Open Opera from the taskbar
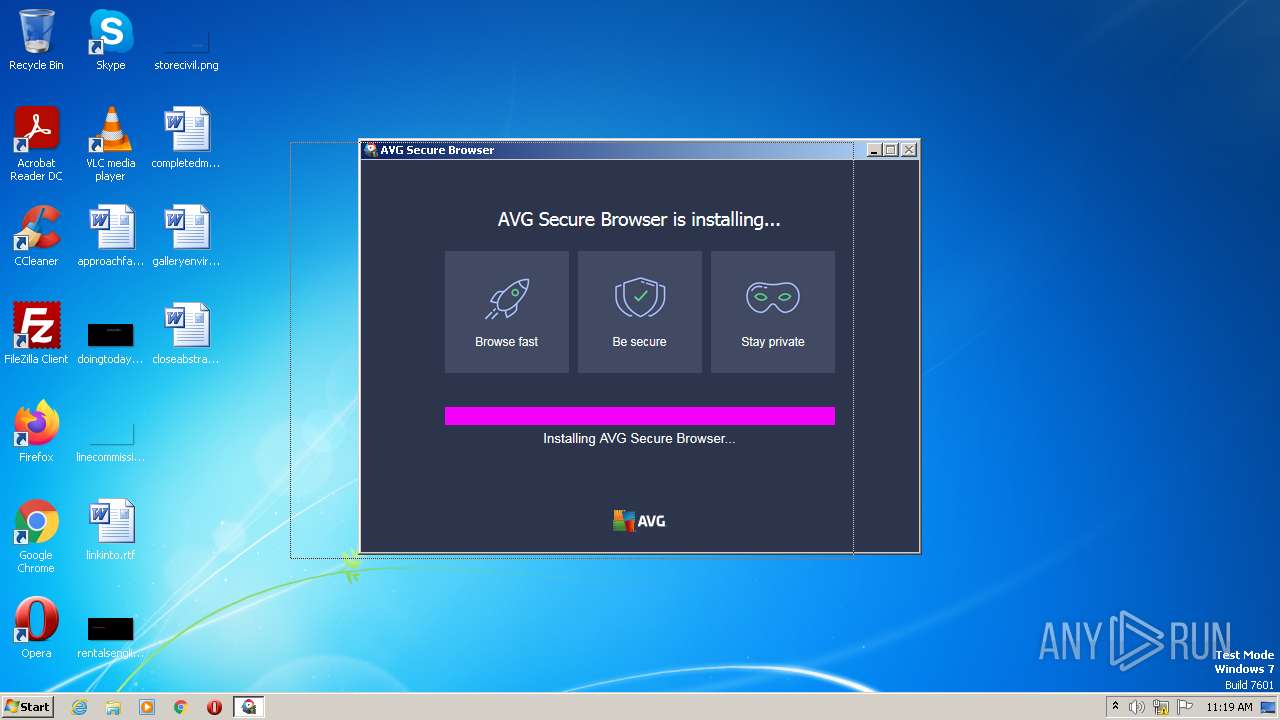 [214, 707]
